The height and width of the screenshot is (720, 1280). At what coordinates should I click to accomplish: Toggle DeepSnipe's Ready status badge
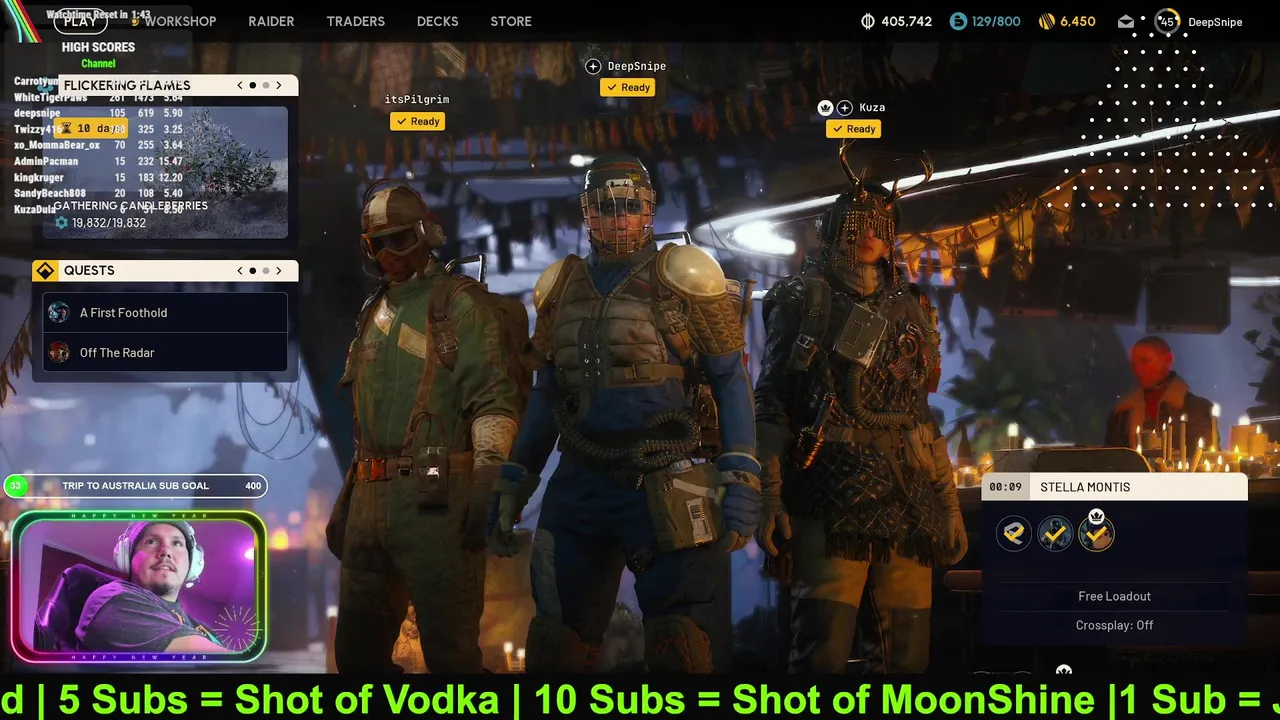(628, 87)
